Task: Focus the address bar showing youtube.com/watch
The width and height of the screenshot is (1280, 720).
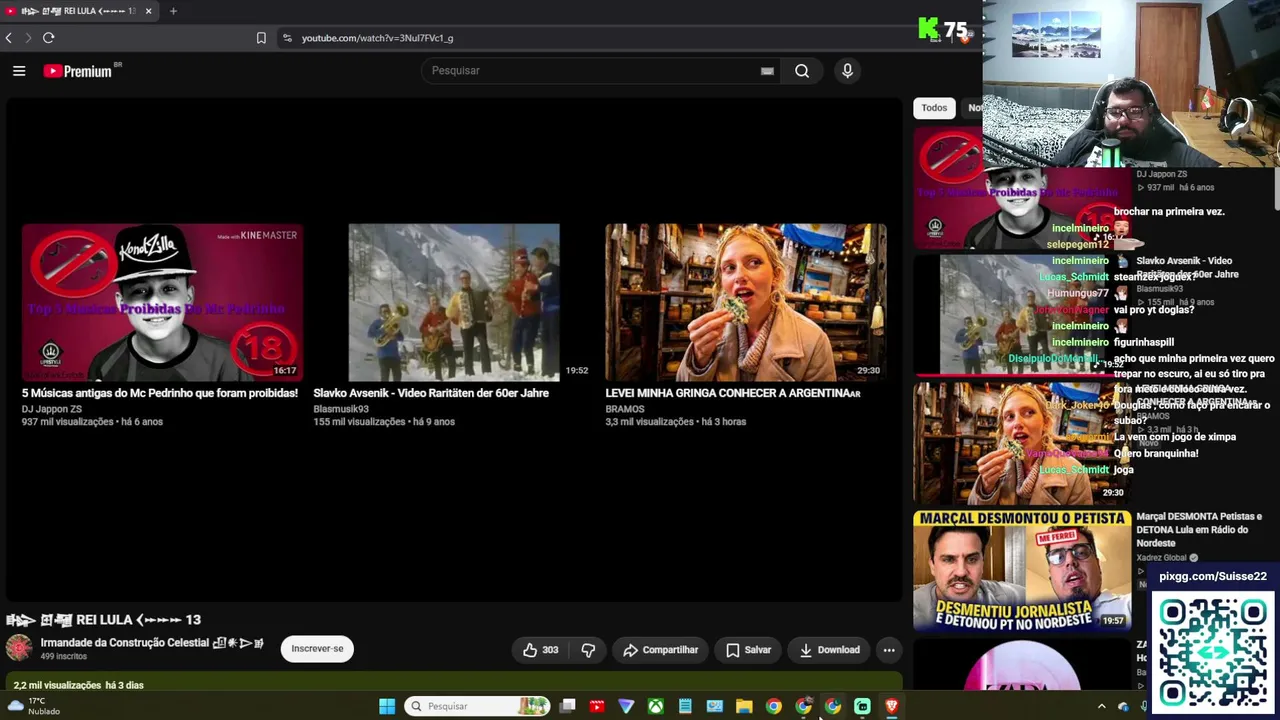Action: (377, 38)
